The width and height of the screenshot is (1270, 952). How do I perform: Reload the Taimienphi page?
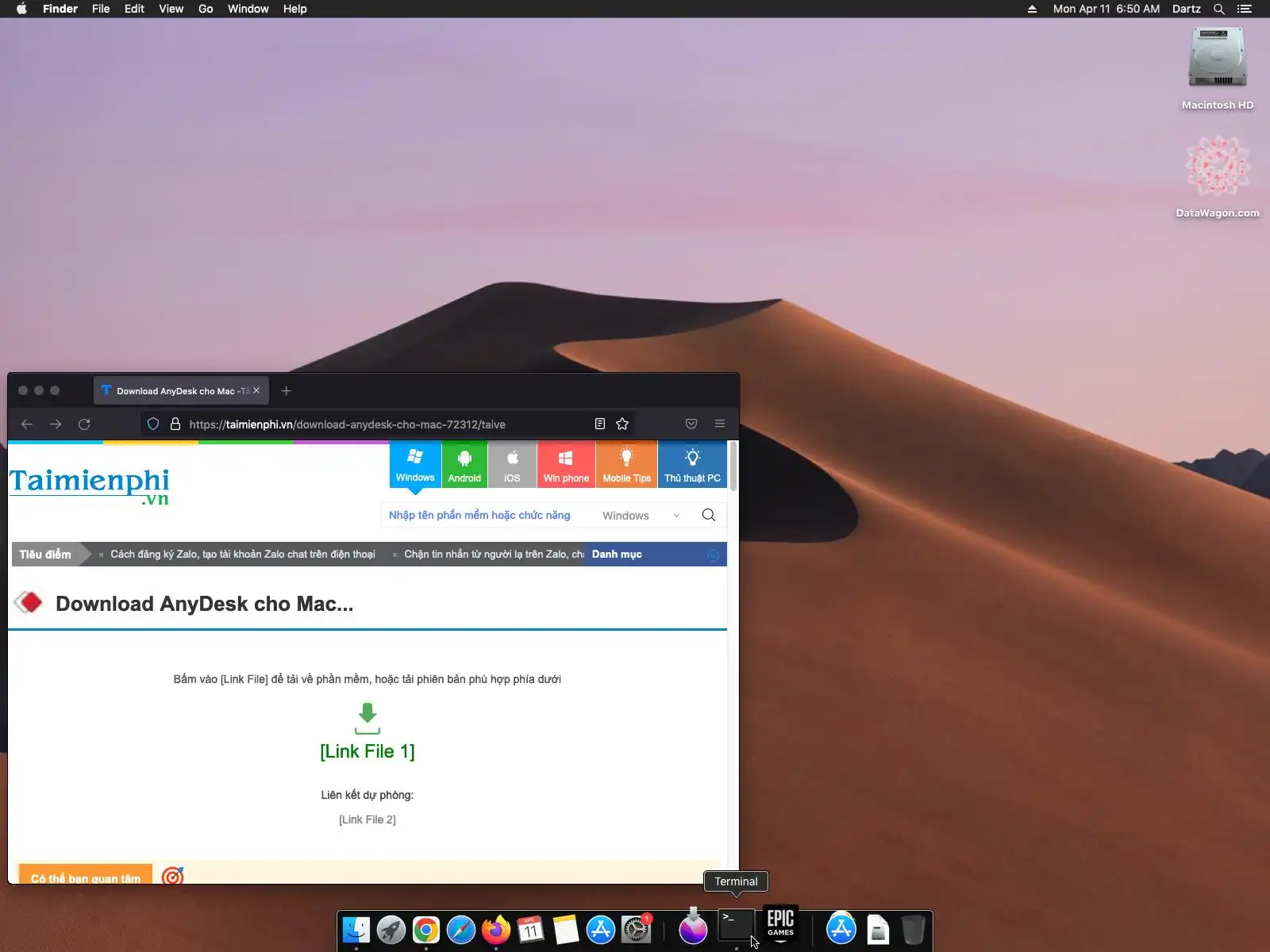pyautogui.click(x=84, y=424)
